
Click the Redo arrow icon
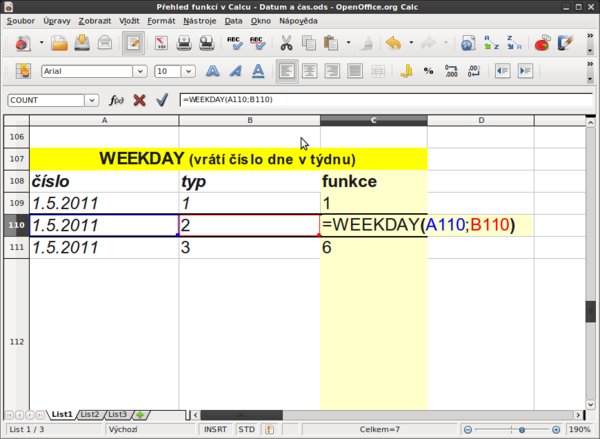pos(428,43)
